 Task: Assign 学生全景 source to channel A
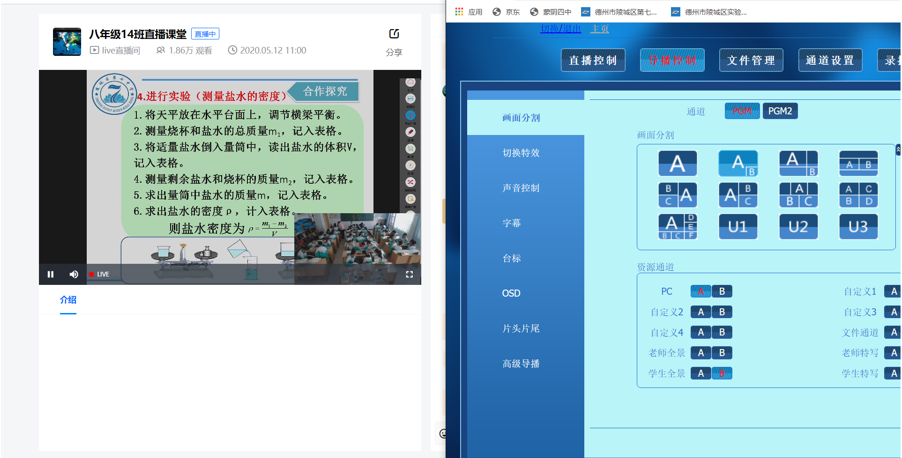700,373
